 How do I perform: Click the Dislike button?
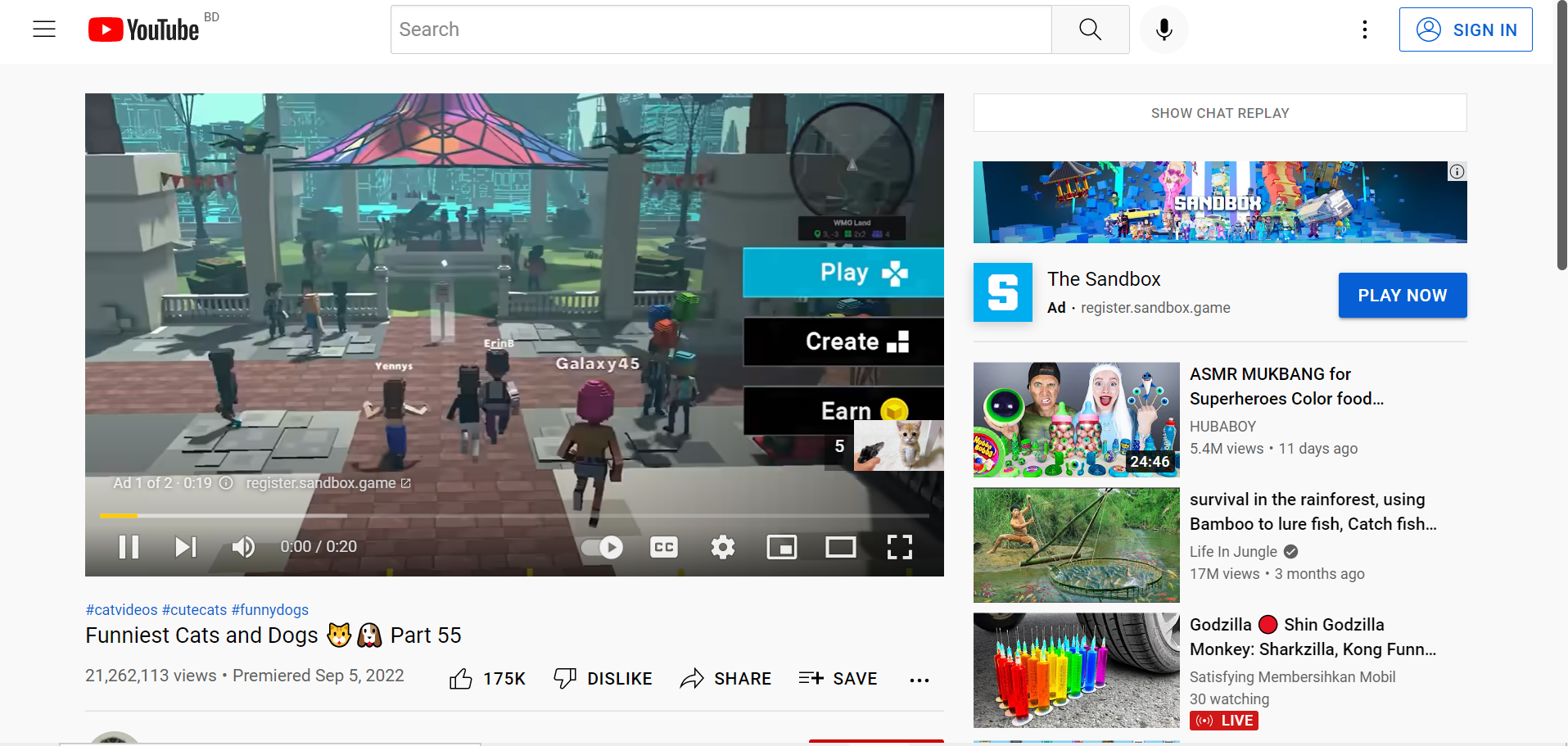coord(603,679)
